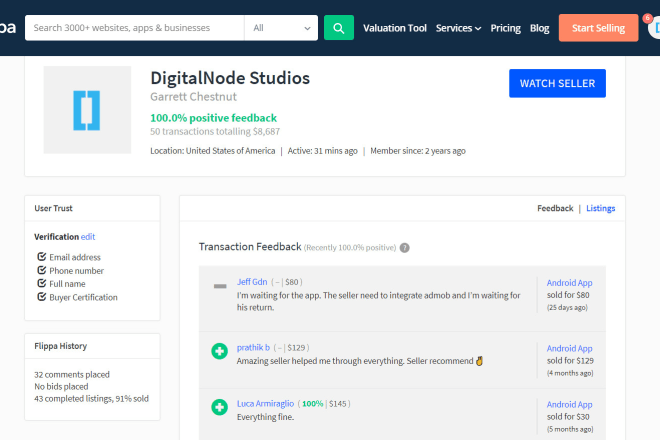
Task: Click Jeff Gdn's waiting for the app comment
Action: pos(379,301)
